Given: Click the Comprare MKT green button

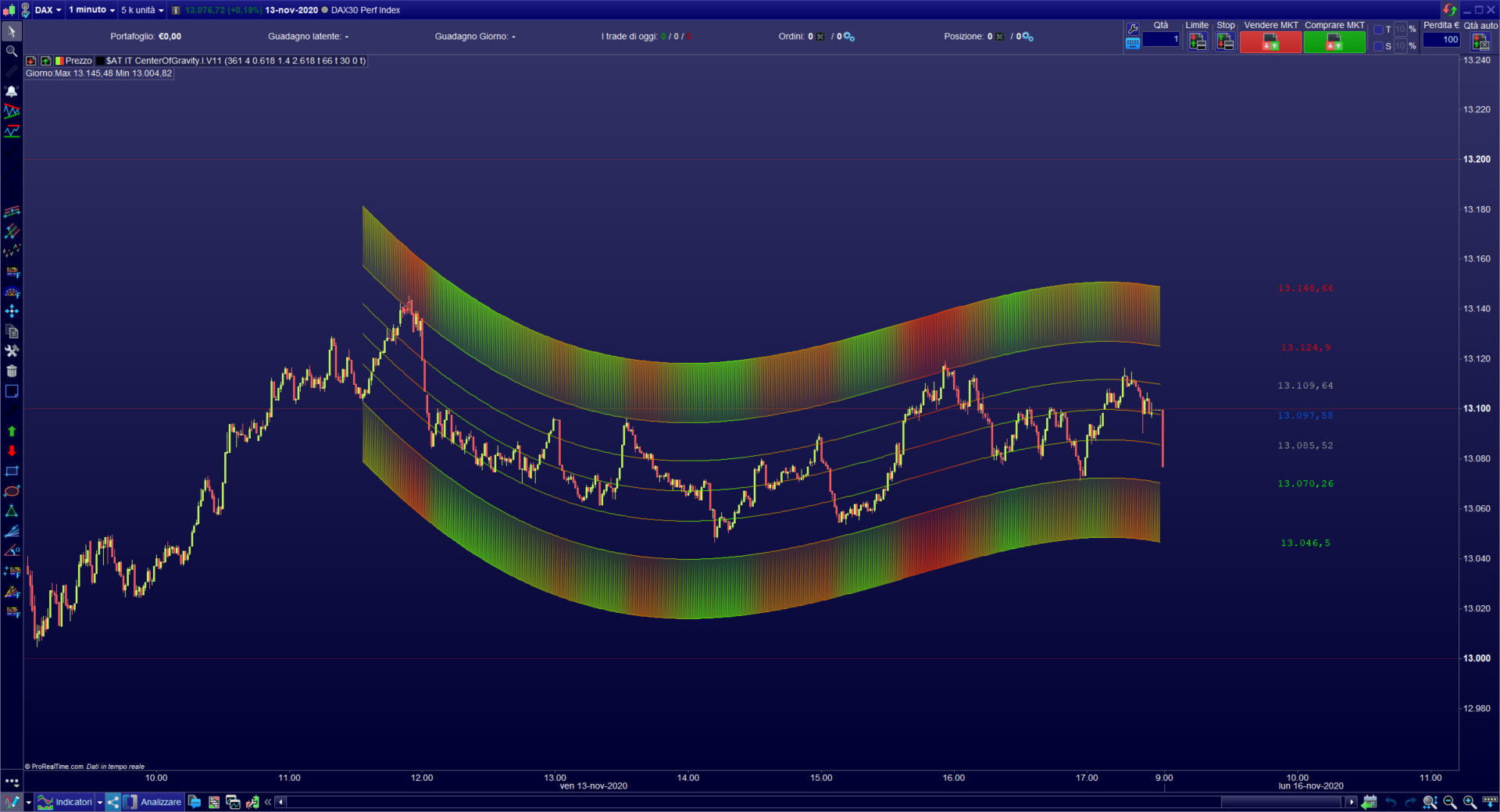Looking at the screenshot, I should click(1334, 42).
